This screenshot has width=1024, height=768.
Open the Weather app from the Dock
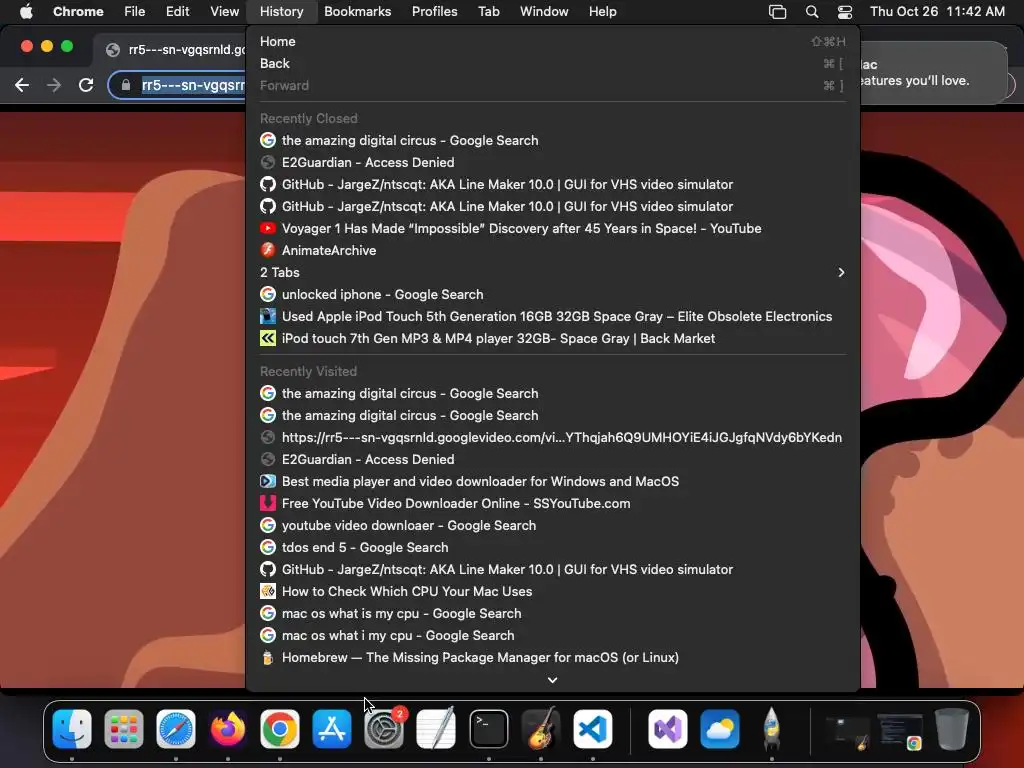tap(720, 729)
